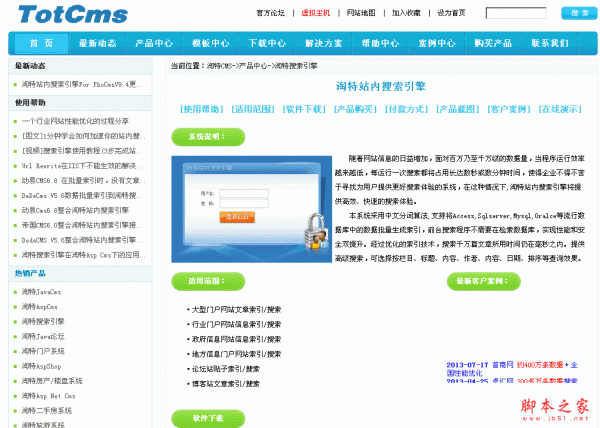Click the green 适用范围 label button
The image size is (600, 428).
[x=208, y=281]
